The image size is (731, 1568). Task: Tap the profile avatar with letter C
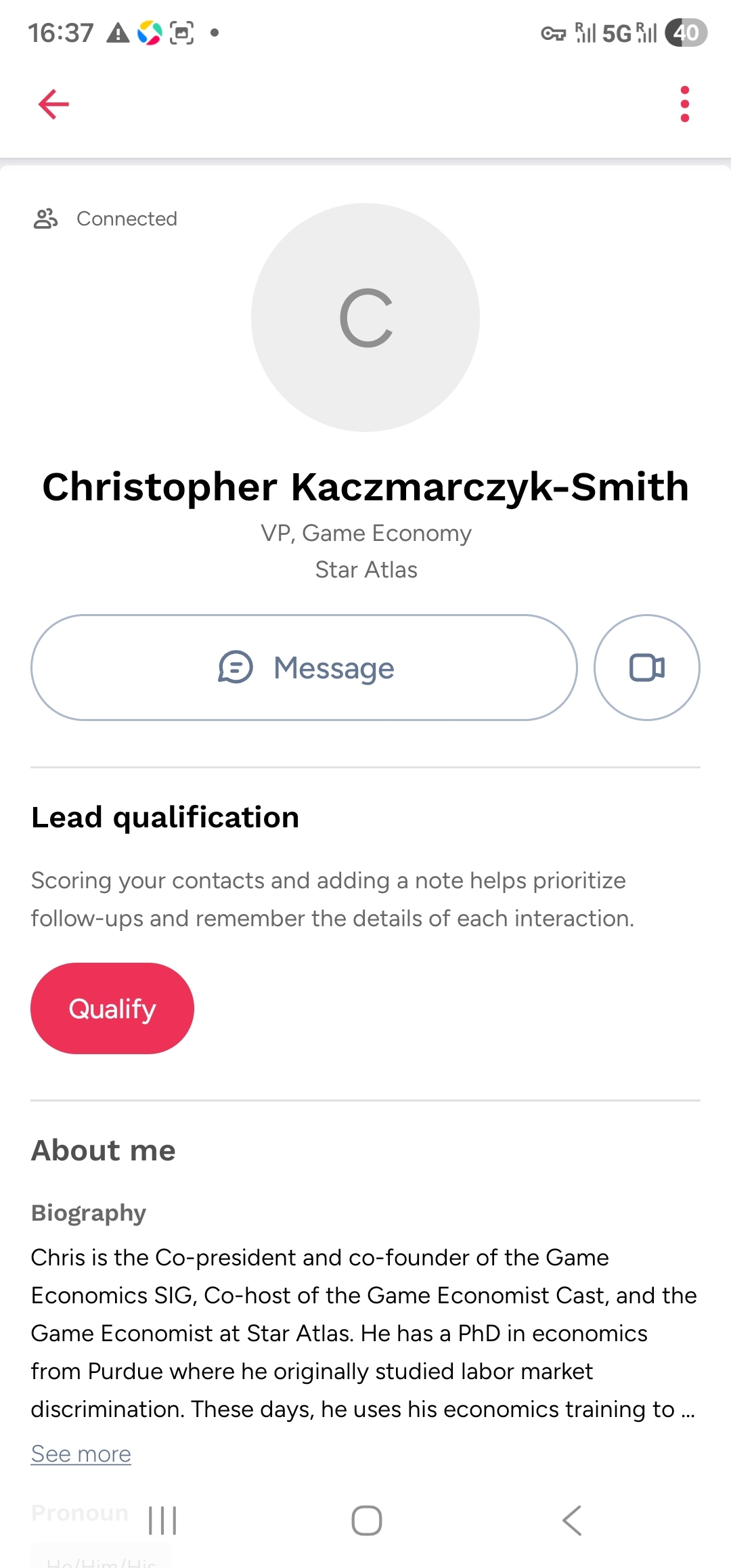pyautogui.click(x=365, y=318)
